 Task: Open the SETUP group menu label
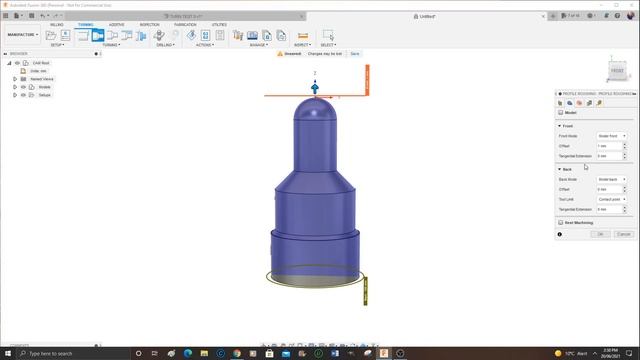pyautogui.click(x=57, y=45)
